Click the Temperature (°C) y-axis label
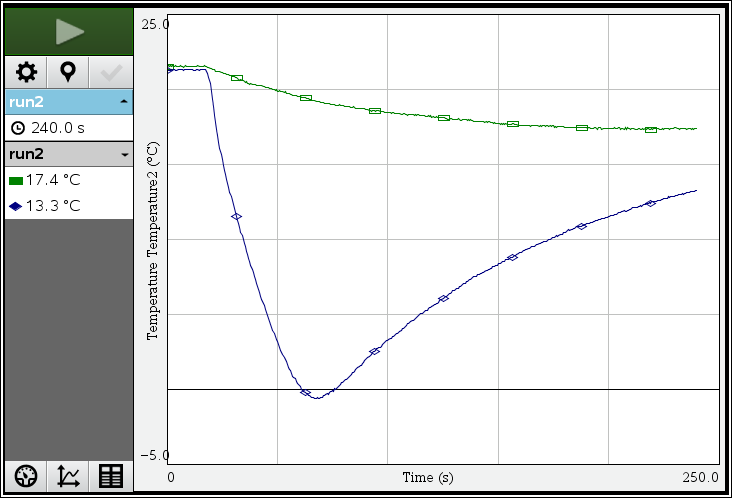 click(153, 240)
